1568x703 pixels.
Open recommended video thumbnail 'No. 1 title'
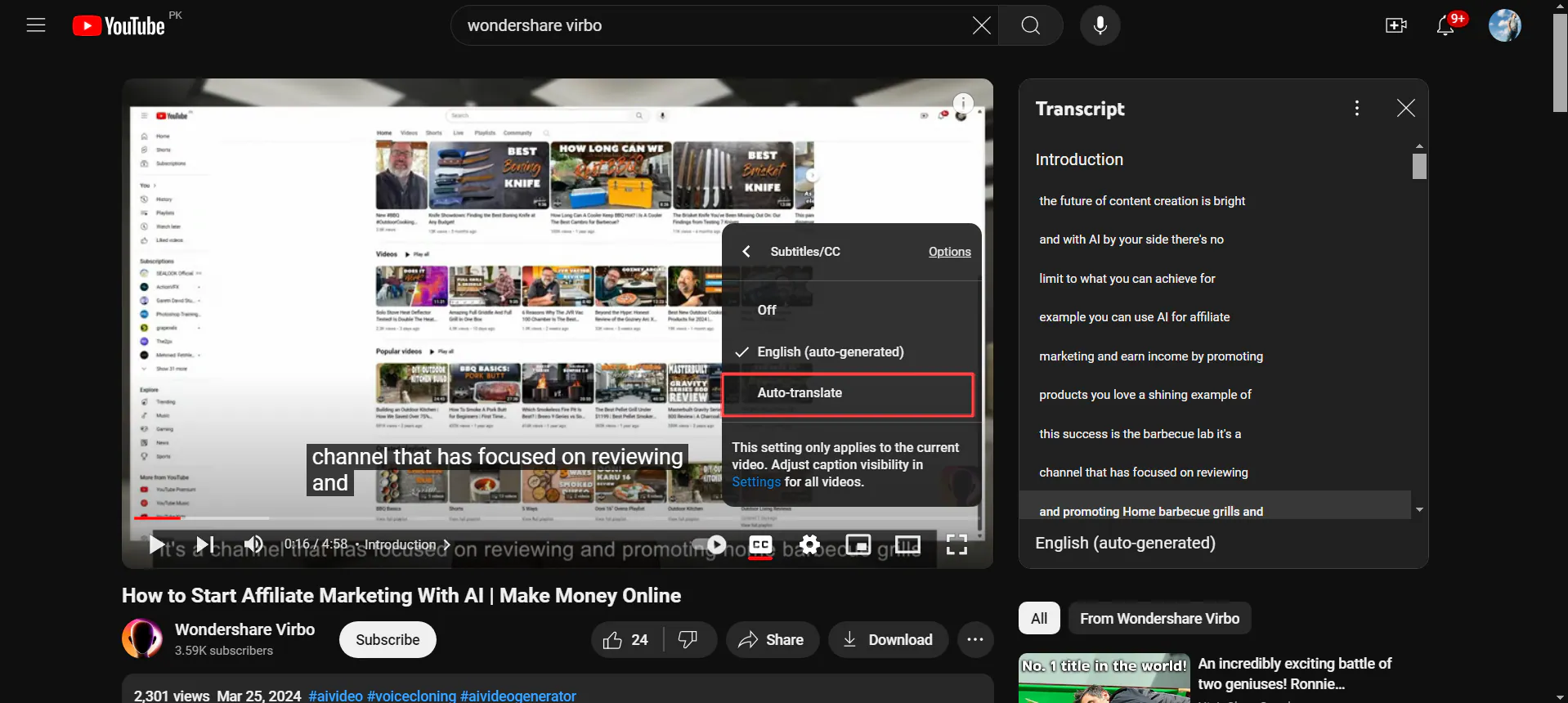[x=1104, y=678]
